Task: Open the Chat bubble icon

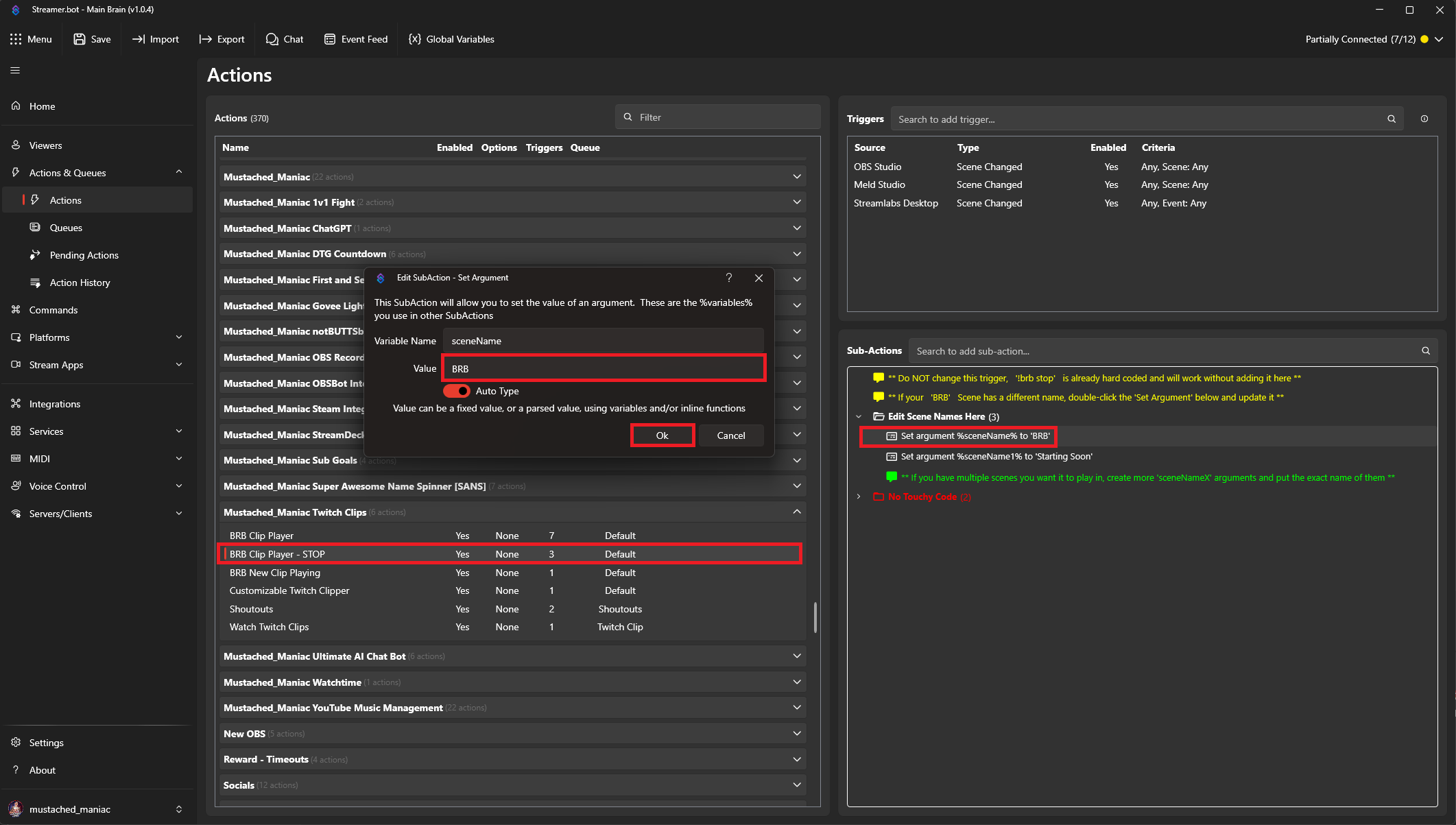Action: (x=272, y=39)
